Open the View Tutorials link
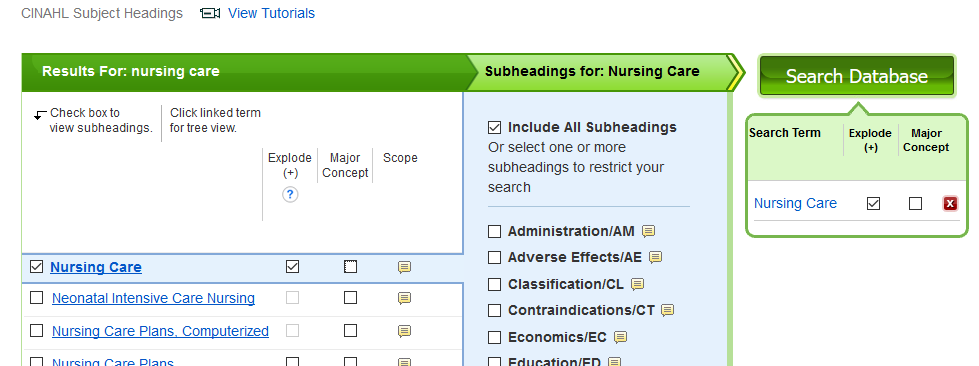Image resolution: width=979 pixels, height=366 pixels. [271, 13]
